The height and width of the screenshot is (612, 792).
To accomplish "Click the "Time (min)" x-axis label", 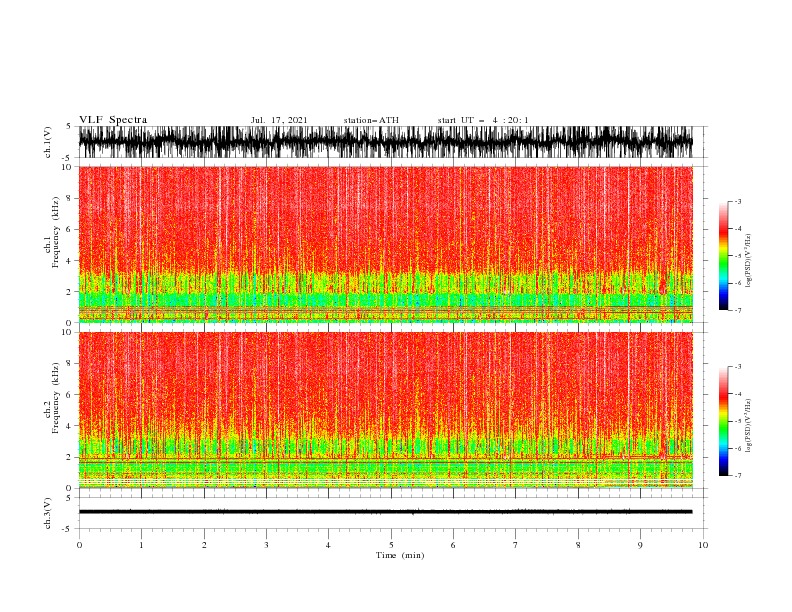I will coord(400,555).
